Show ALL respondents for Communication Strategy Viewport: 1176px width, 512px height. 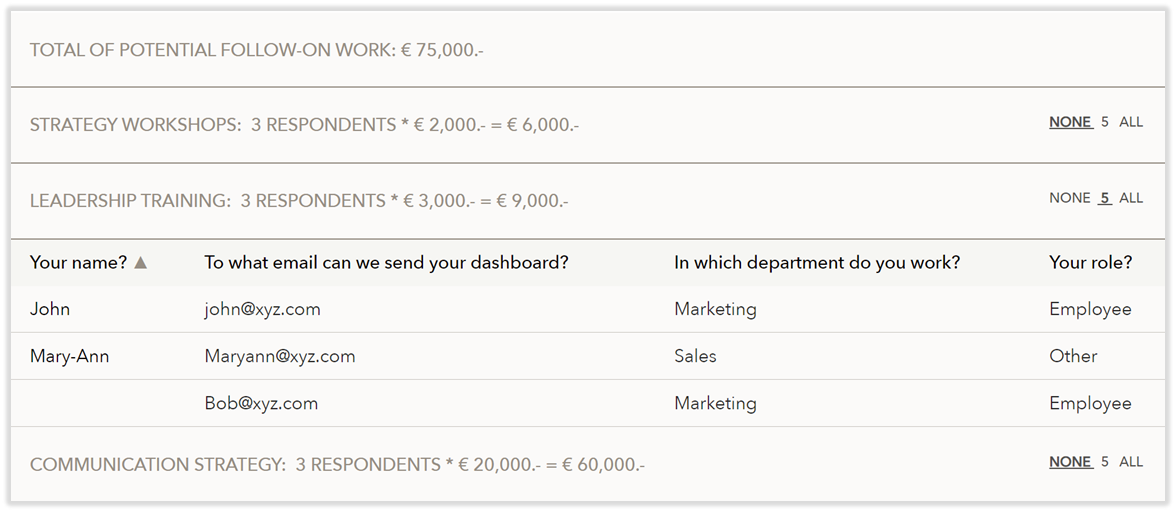[1131, 462]
